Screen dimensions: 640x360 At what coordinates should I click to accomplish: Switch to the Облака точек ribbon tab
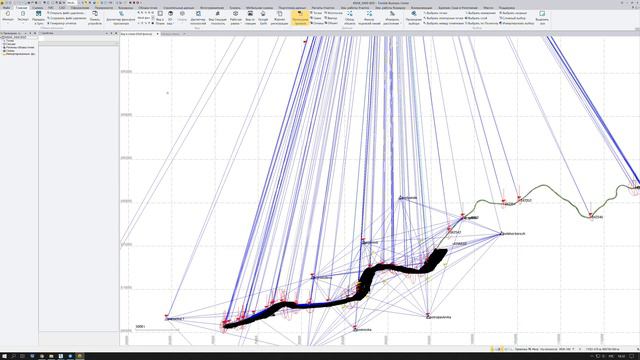148,8
